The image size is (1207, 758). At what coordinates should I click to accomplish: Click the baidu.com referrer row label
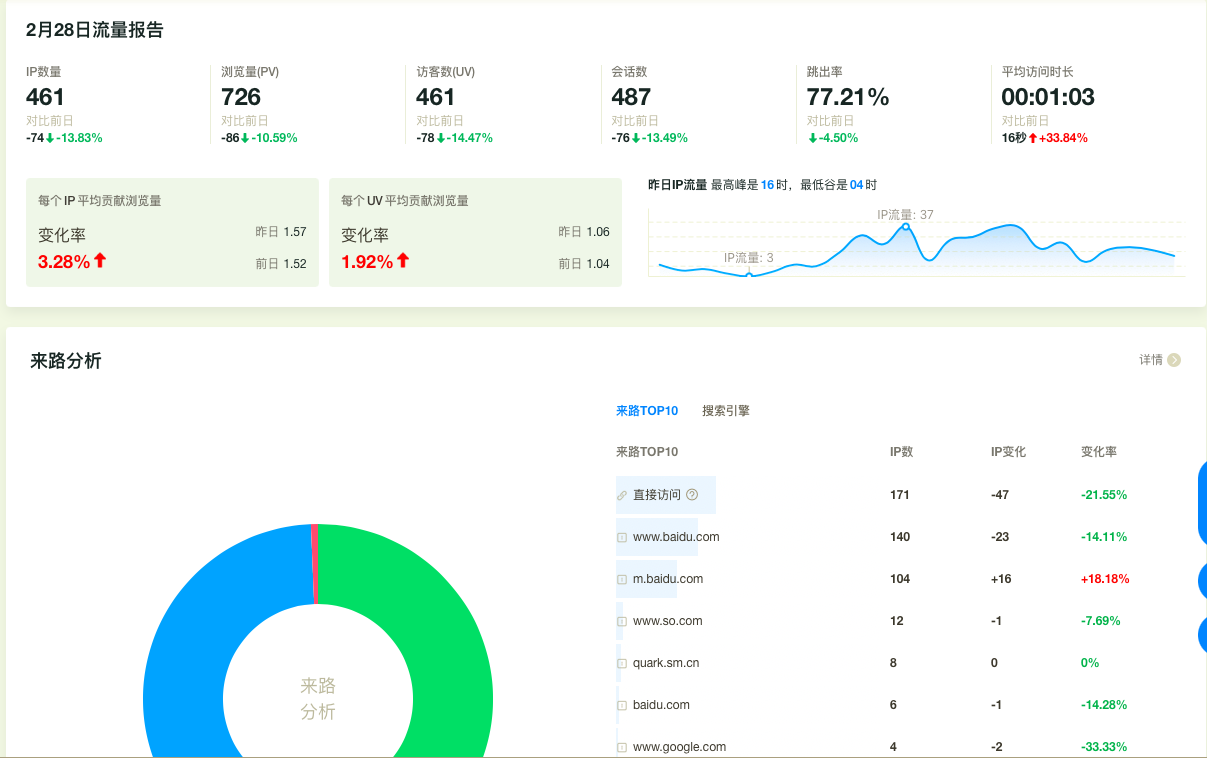[x=661, y=705]
